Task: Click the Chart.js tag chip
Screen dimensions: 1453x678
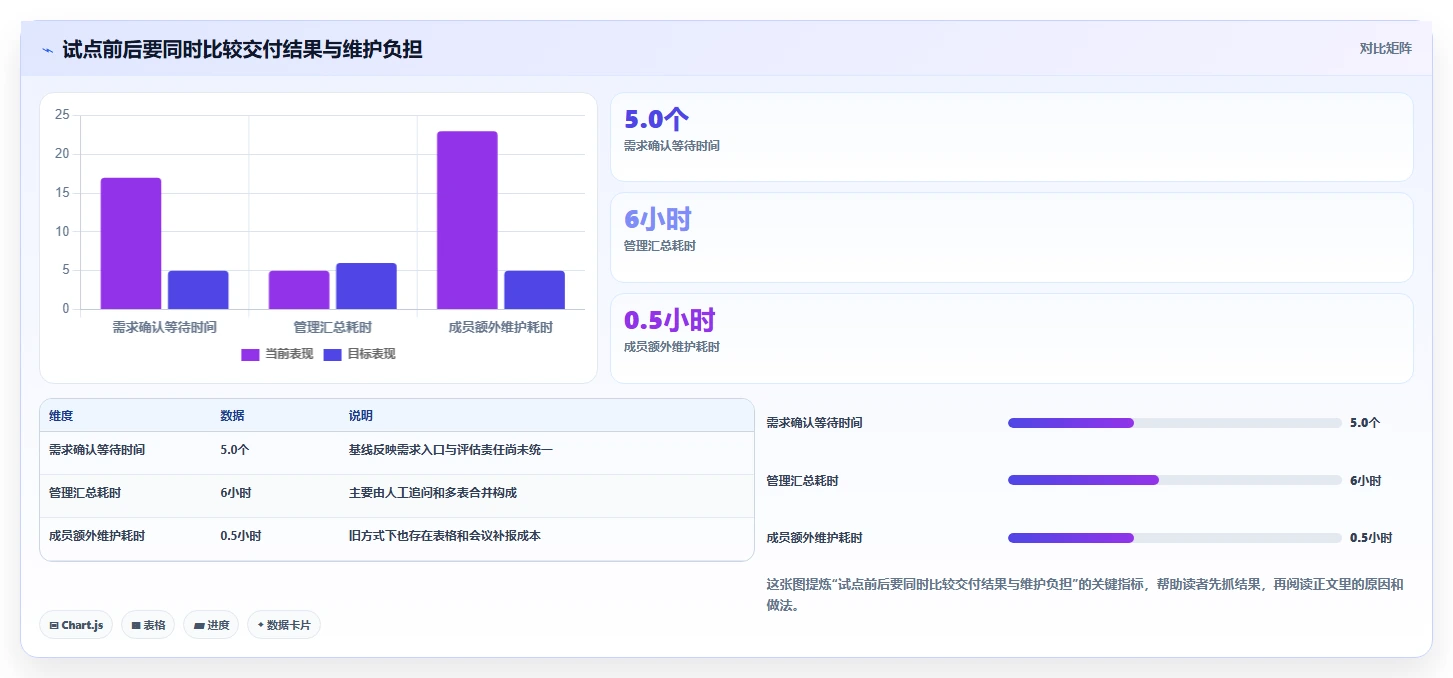Action: click(x=76, y=625)
